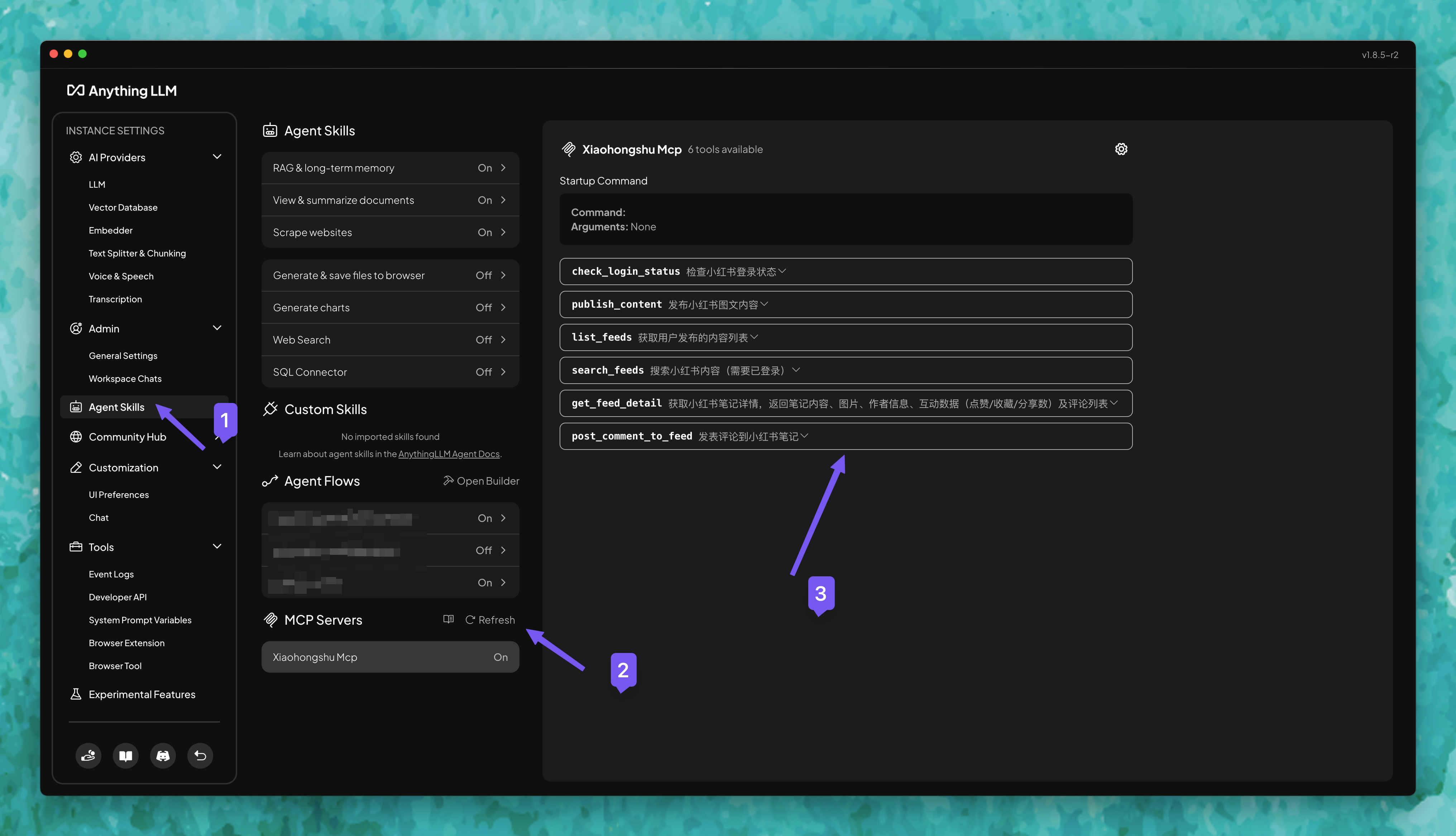The width and height of the screenshot is (1456, 836).
Task: Click the Experimental Features flask icon
Action: tap(76, 694)
